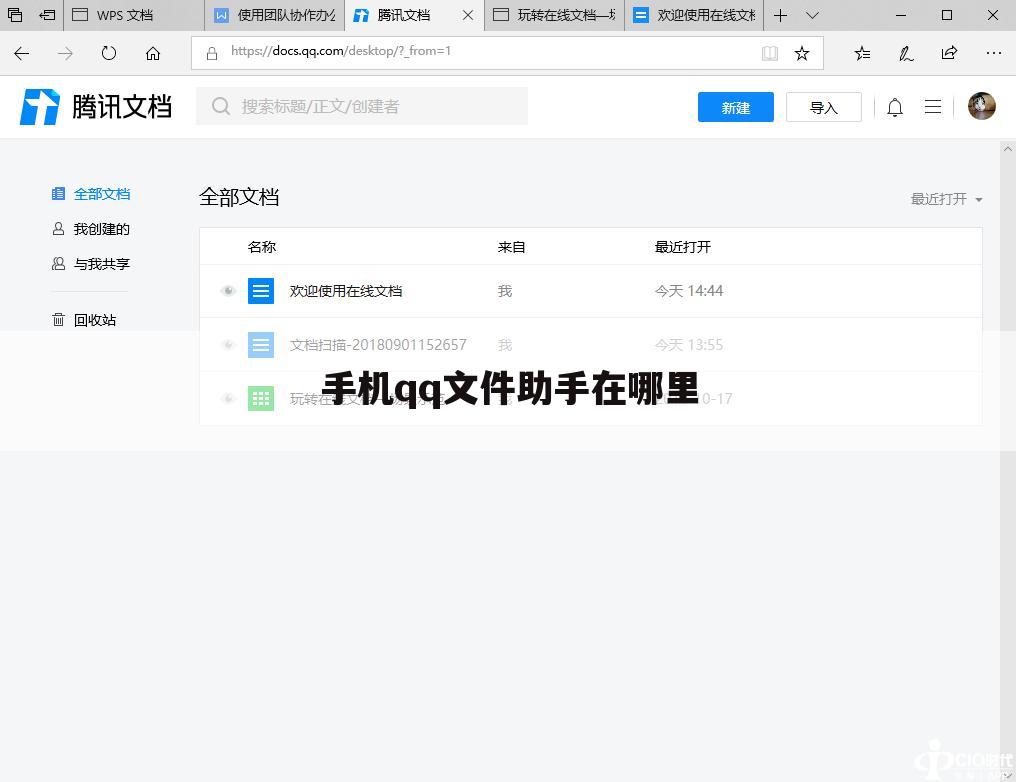Switch to 欢迎使用在线文档 tab
This screenshot has width=1016, height=782.
(x=694, y=15)
